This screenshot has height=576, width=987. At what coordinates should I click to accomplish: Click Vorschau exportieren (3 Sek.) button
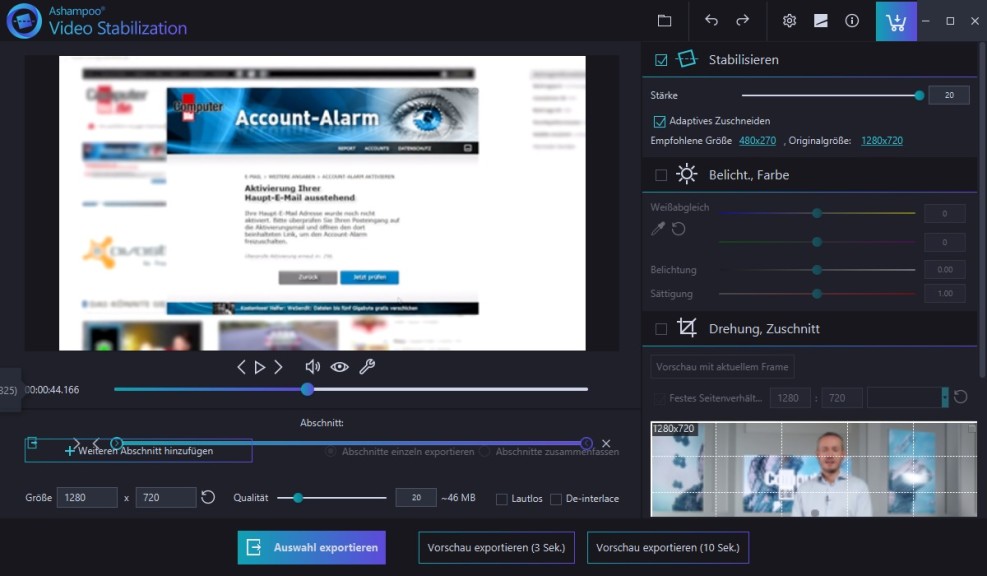[x=496, y=547]
